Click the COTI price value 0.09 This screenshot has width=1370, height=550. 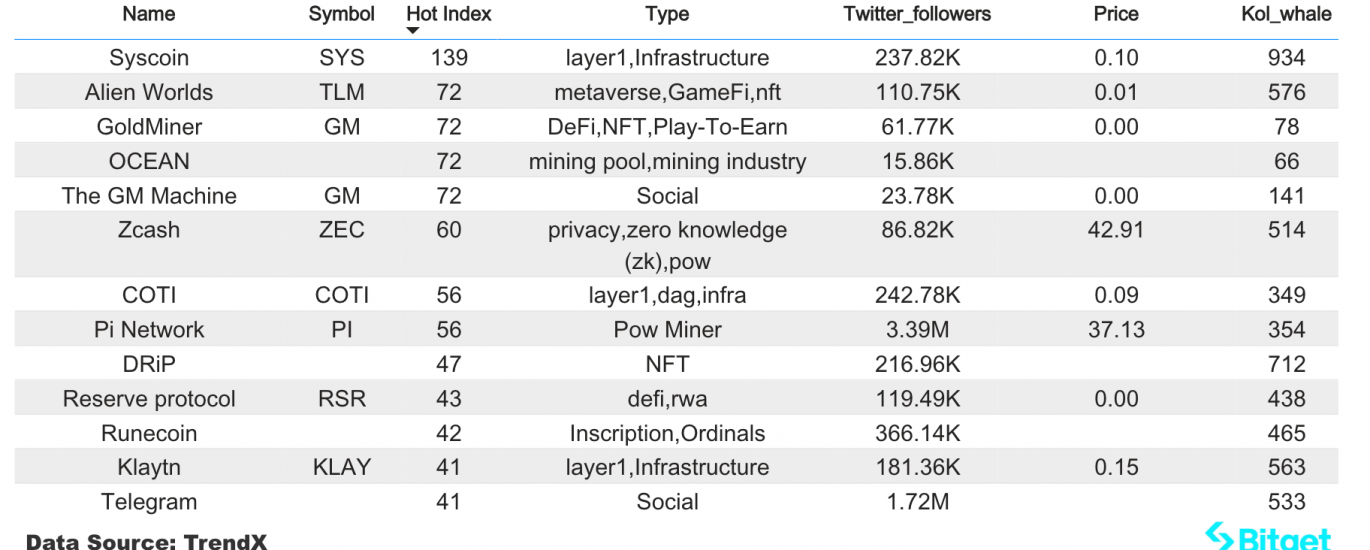pos(1116,295)
